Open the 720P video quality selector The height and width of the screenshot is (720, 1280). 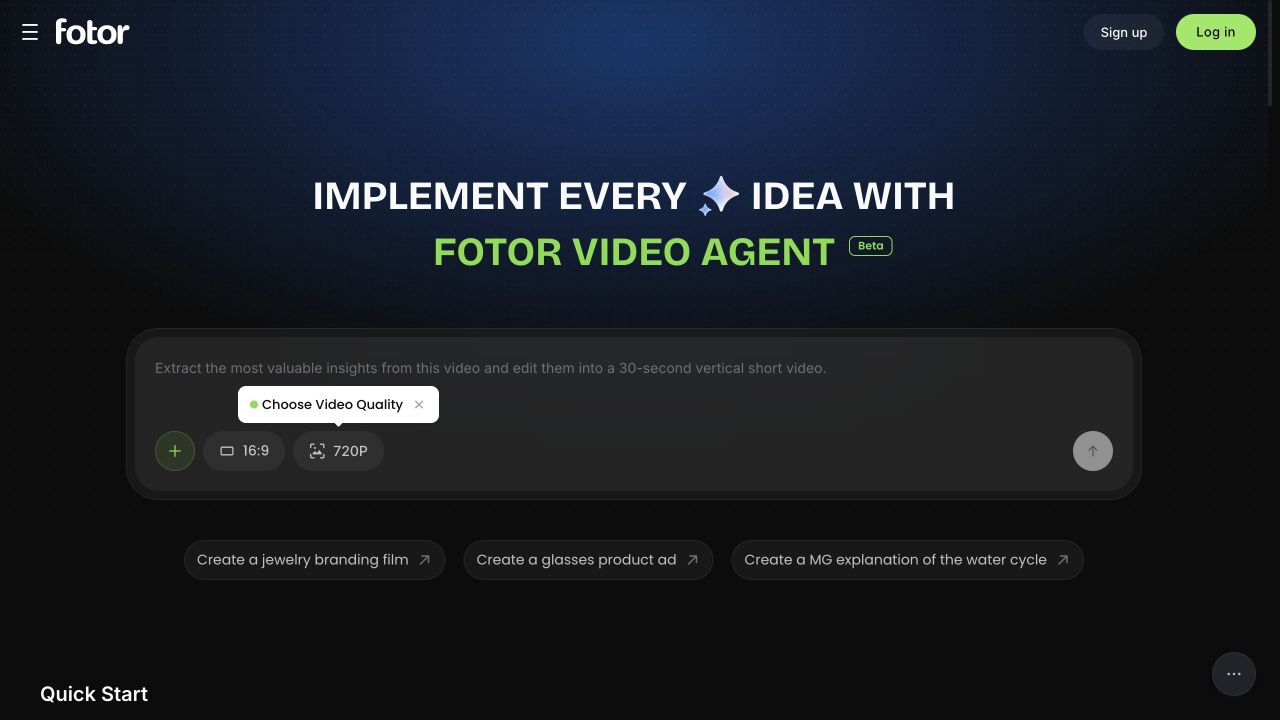point(338,451)
